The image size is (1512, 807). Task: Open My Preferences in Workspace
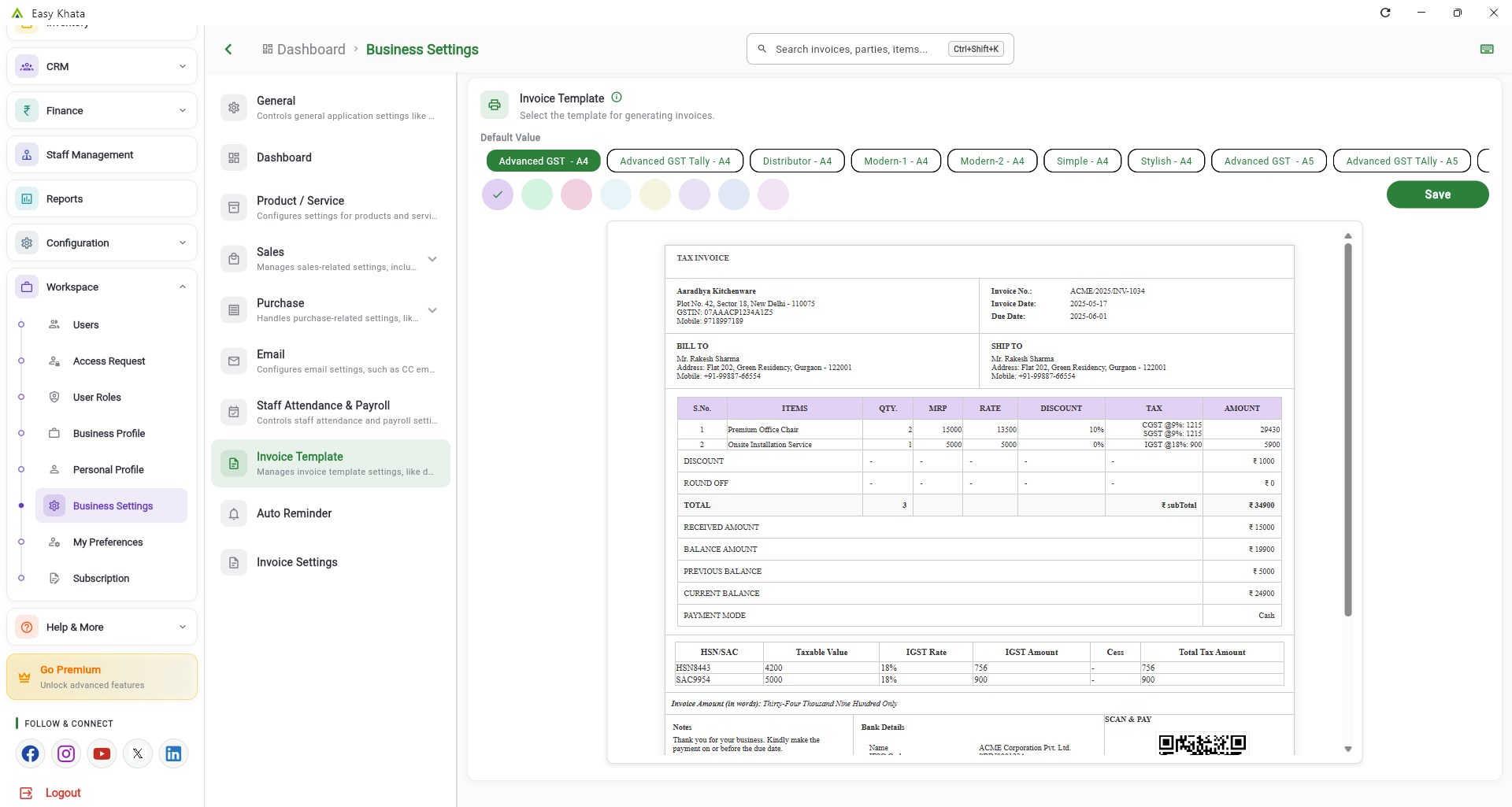[108, 542]
